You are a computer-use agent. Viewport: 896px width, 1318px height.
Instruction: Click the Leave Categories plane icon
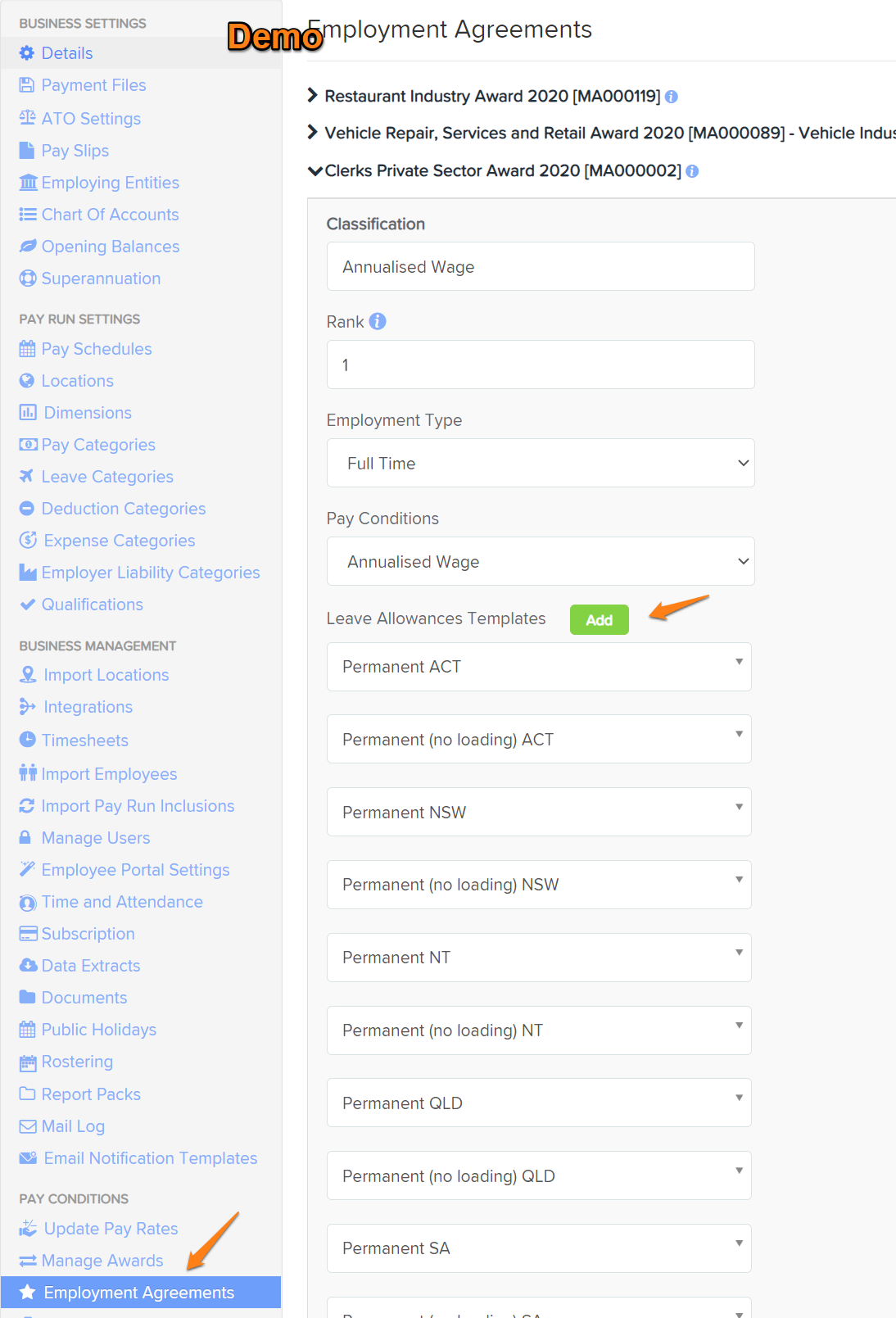(27, 476)
